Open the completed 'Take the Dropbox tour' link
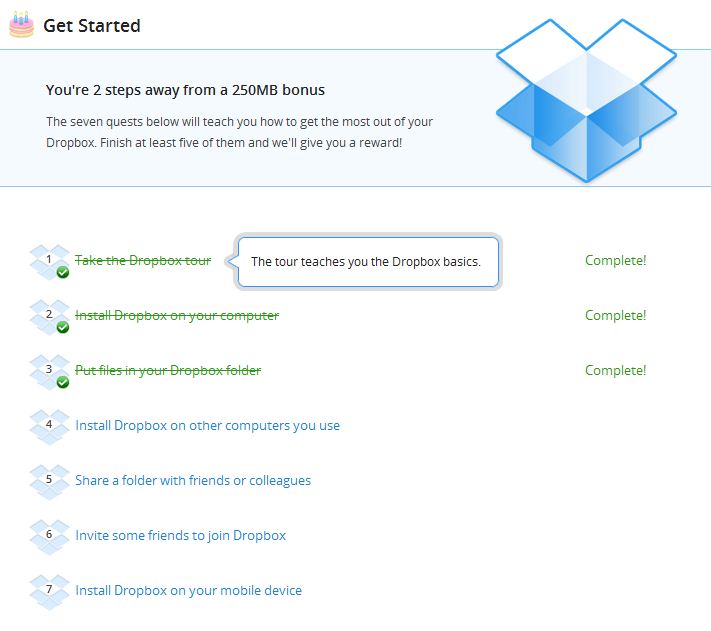 (x=143, y=260)
